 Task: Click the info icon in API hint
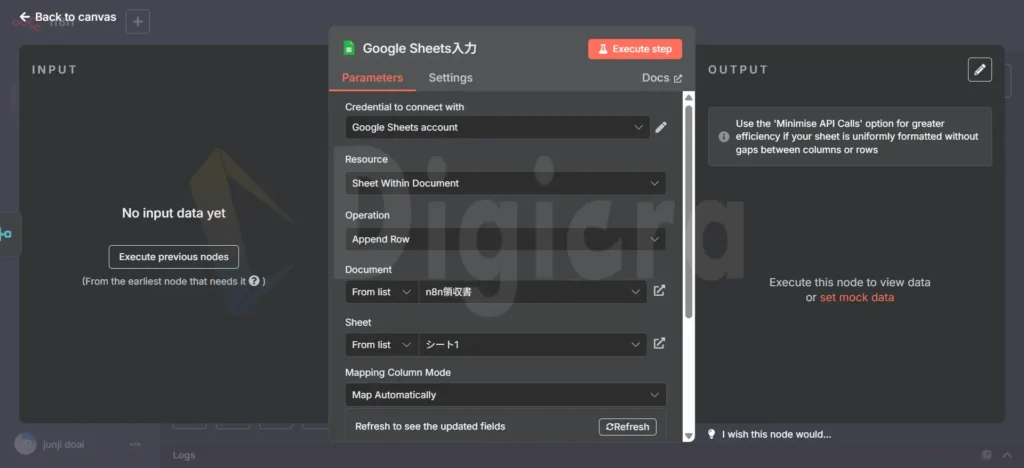[724, 137]
